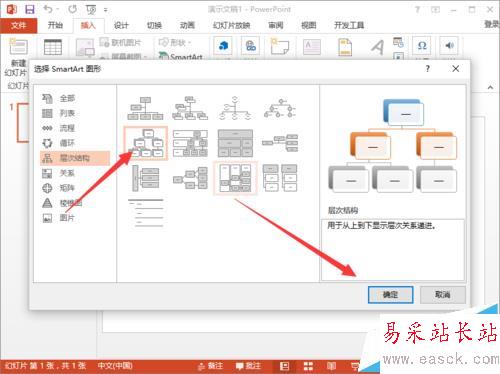500x374 pixels.
Task: Click the Hyperlink ribbon icon
Action: coord(250,46)
